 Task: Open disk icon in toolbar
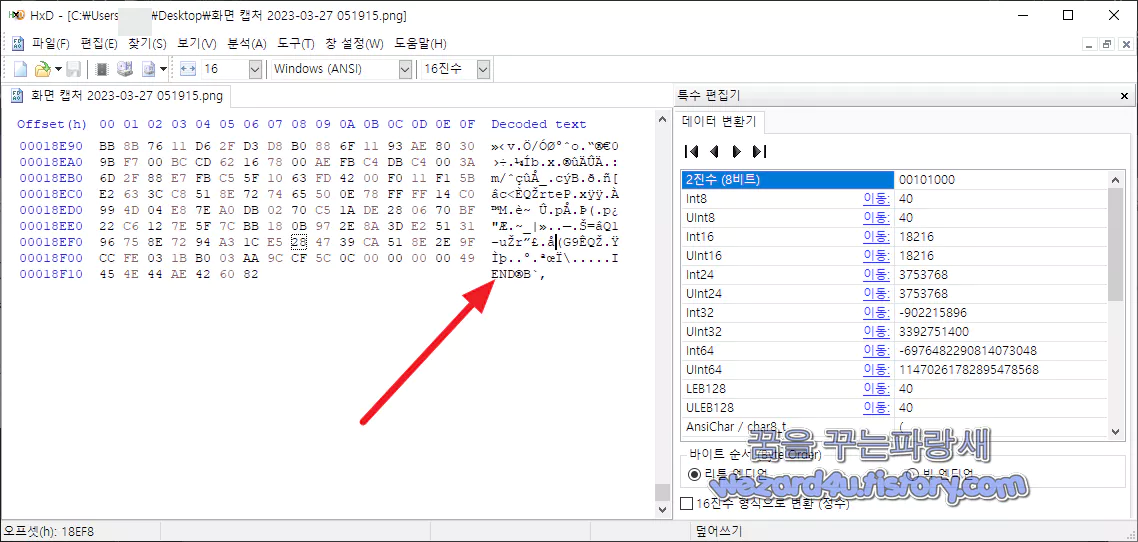[125, 69]
